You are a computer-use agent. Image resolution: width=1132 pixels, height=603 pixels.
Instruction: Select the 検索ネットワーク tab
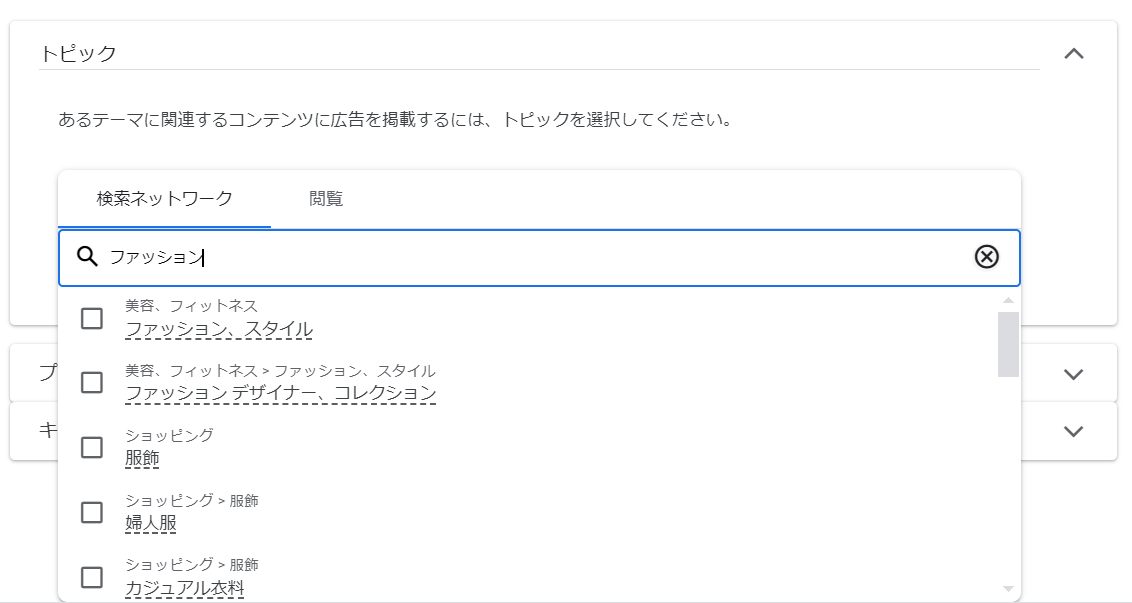[165, 199]
